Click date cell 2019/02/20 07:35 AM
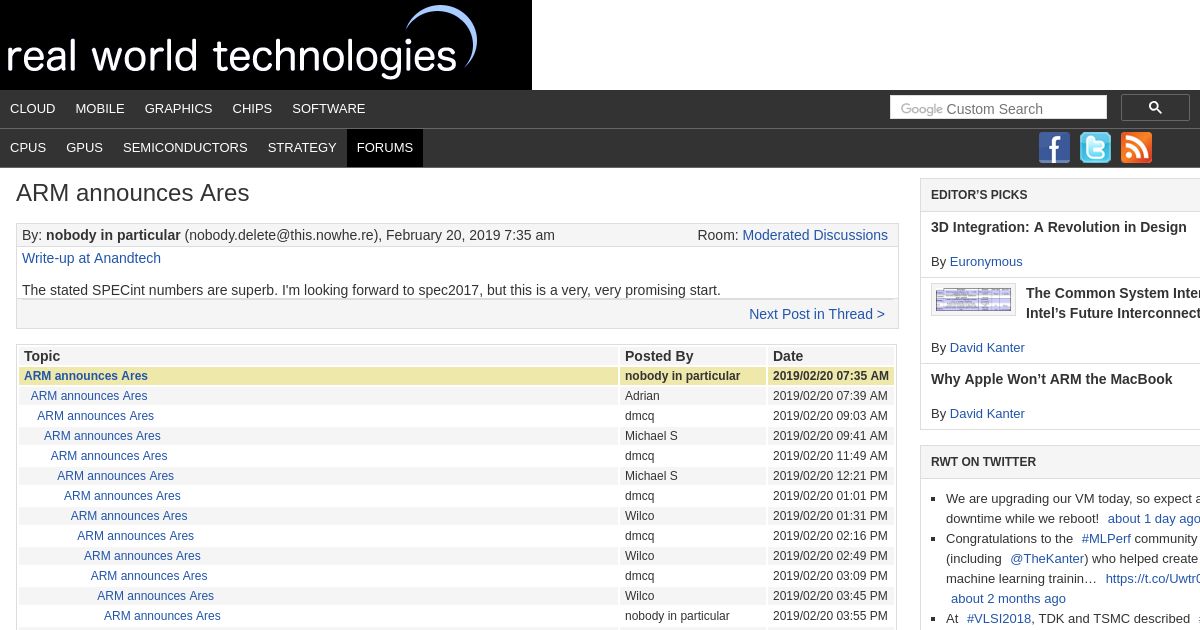 831,376
